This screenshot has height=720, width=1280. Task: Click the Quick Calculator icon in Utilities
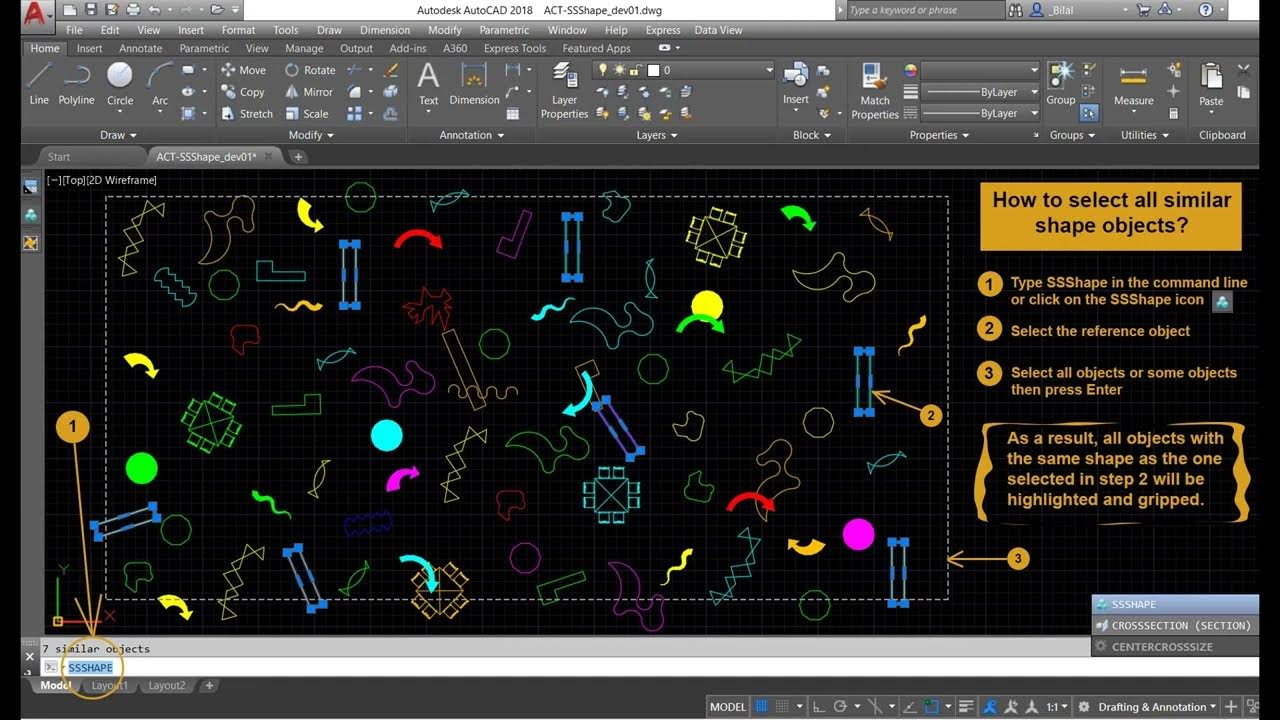1174,114
